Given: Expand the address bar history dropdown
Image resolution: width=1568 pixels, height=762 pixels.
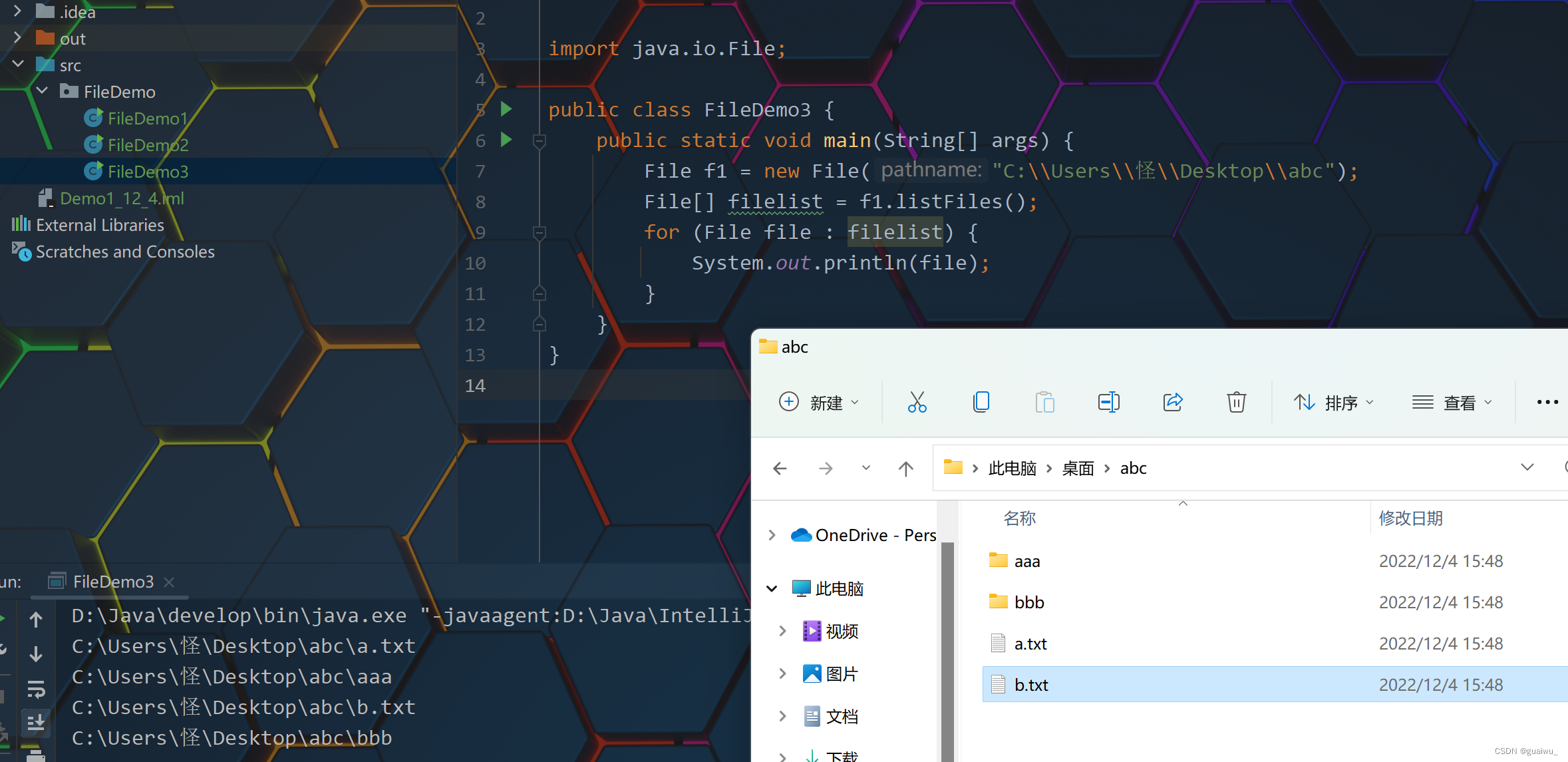Looking at the screenshot, I should point(1527,467).
